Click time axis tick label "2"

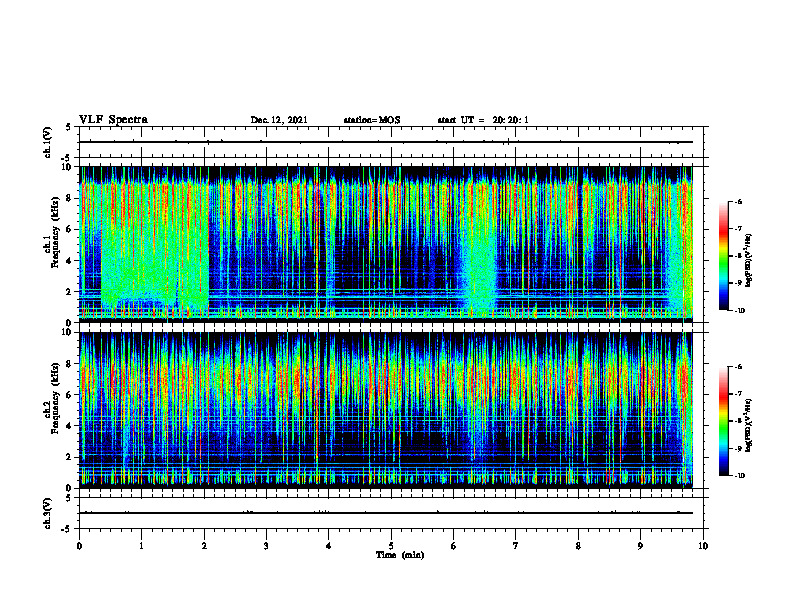[204, 546]
